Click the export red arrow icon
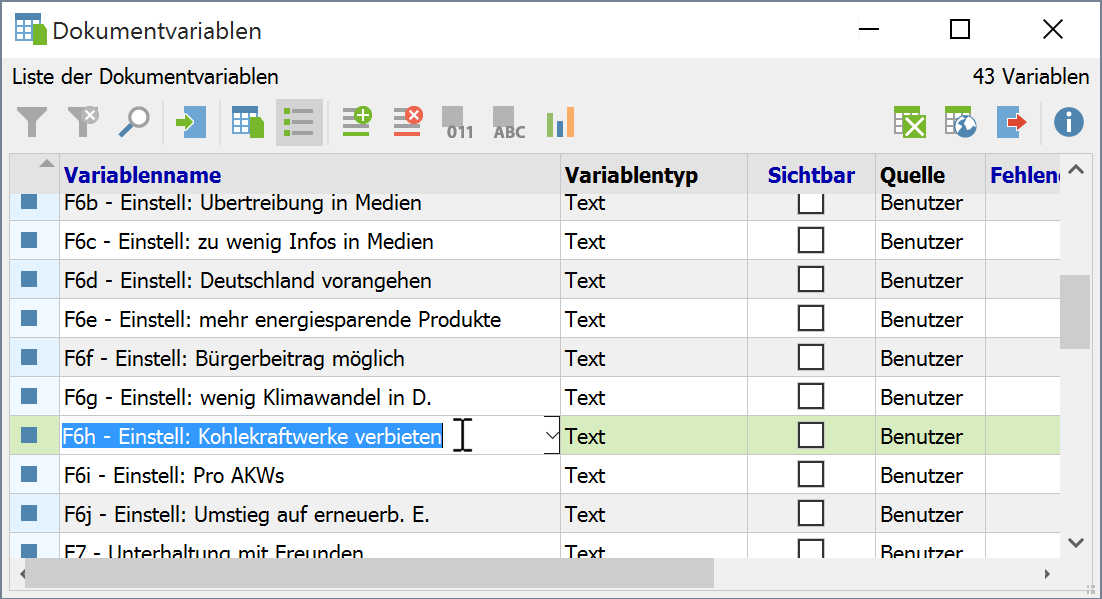This screenshot has width=1102, height=599. click(1012, 122)
